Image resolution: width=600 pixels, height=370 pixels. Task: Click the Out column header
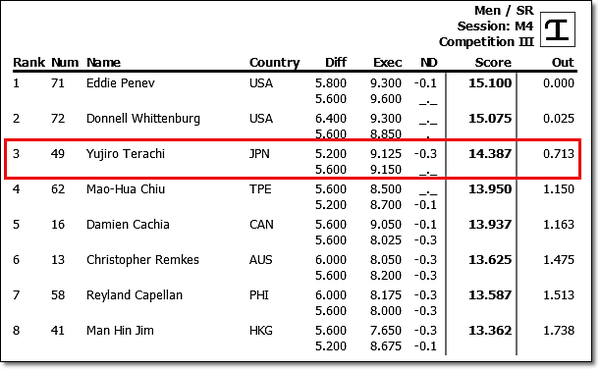(x=563, y=63)
